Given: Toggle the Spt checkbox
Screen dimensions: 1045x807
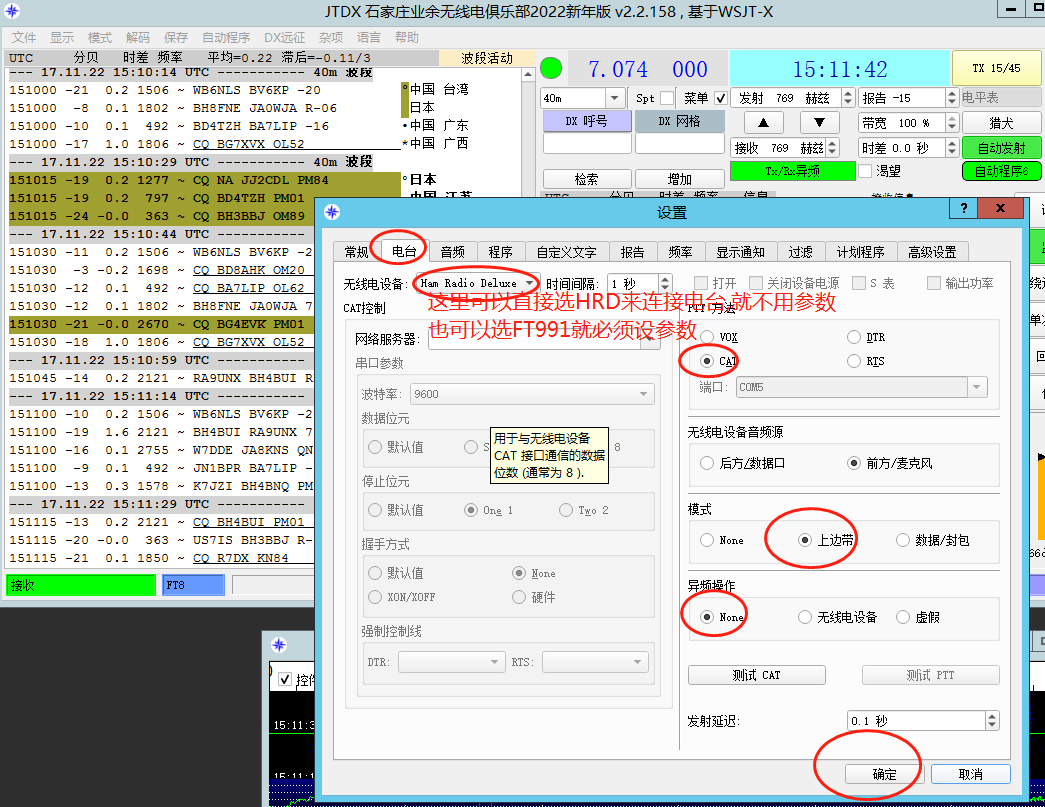Looking at the screenshot, I should (x=667, y=98).
